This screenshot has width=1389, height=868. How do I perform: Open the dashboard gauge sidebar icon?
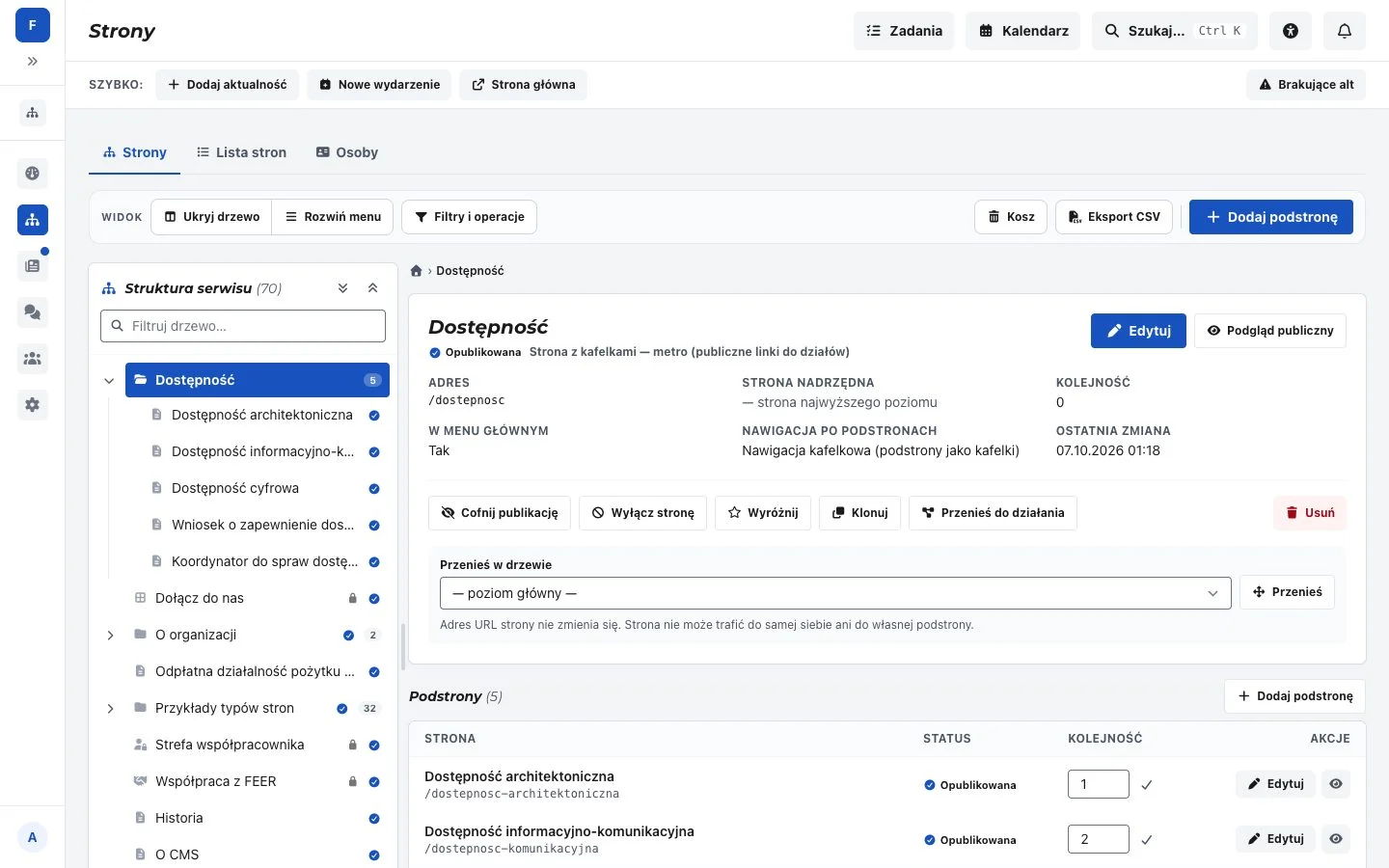click(x=32, y=174)
